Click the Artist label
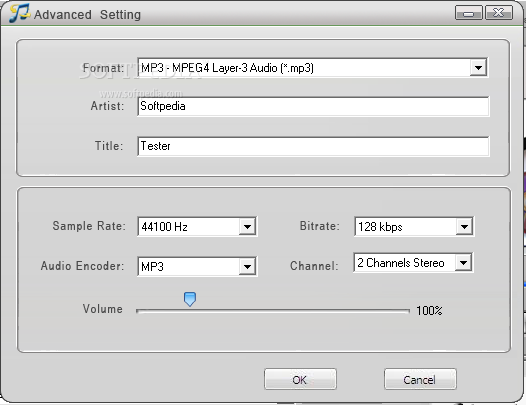This screenshot has height=405, width=526. [107, 106]
